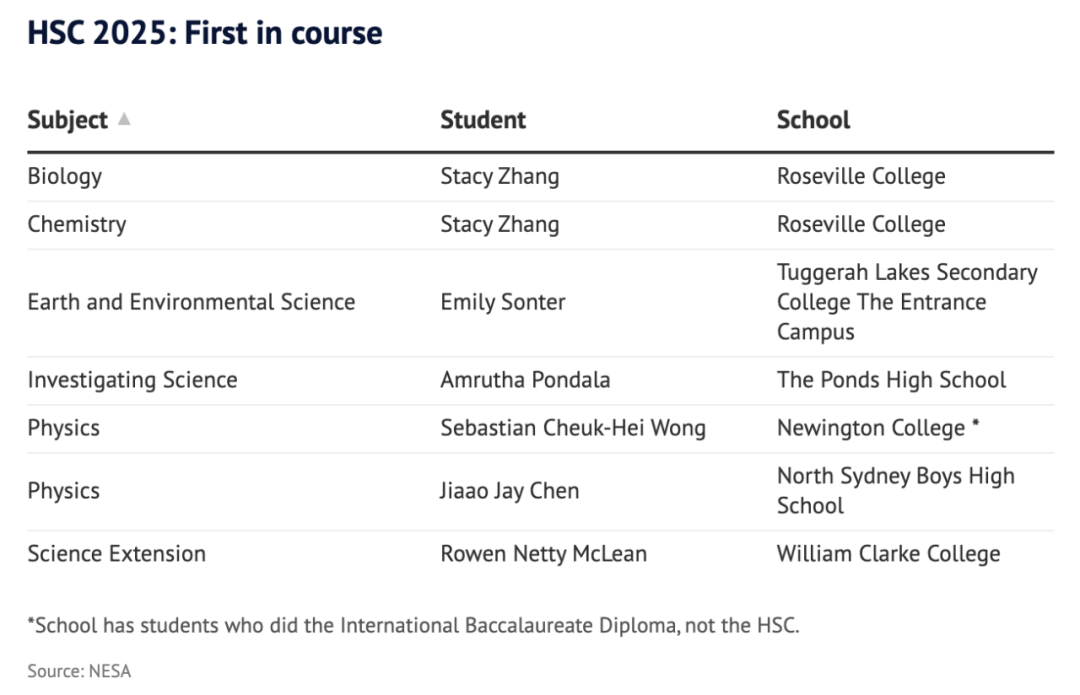Select North Sydney Boys High School
This screenshot has width=1080, height=695.
coord(895,491)
